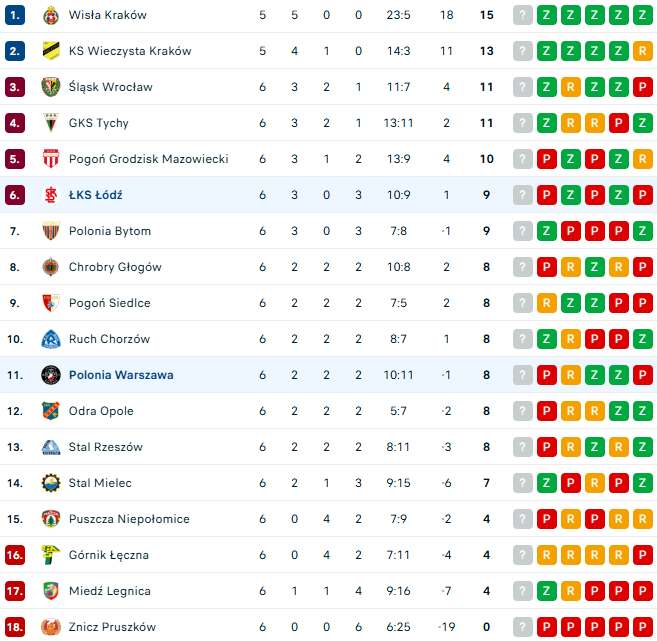Click the ŁKS Łódź club crest
The width and height of the screenshot is (657, 641).
(x=50, y=195)
